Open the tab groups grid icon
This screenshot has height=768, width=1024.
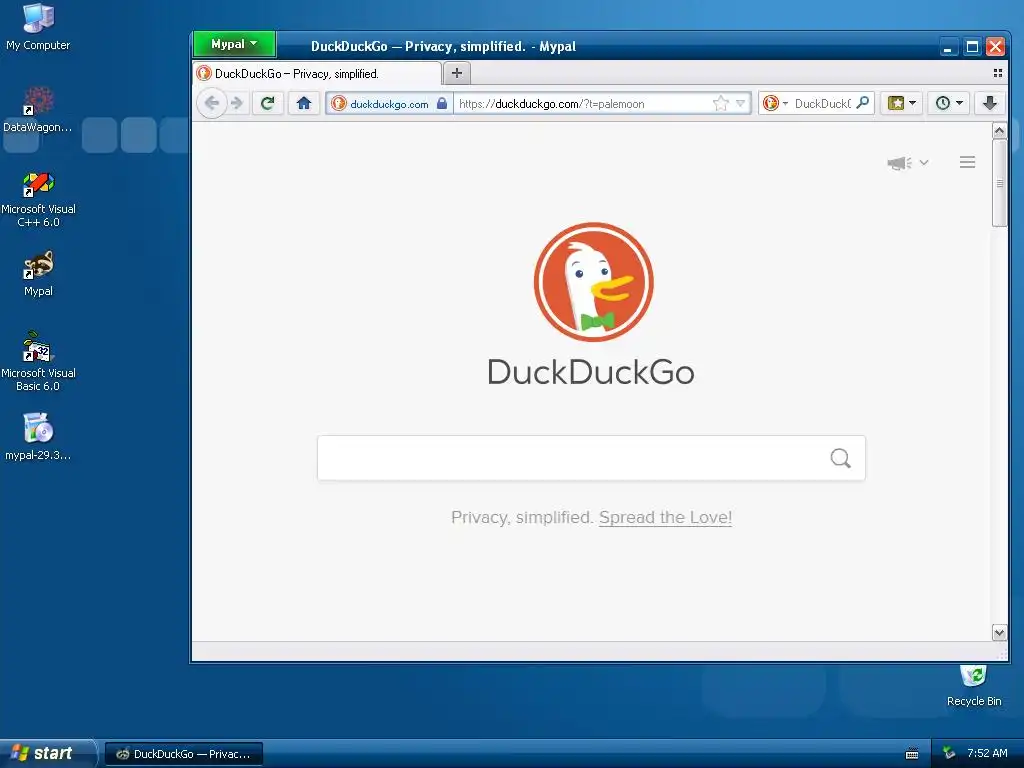click(x=998, y=73)
